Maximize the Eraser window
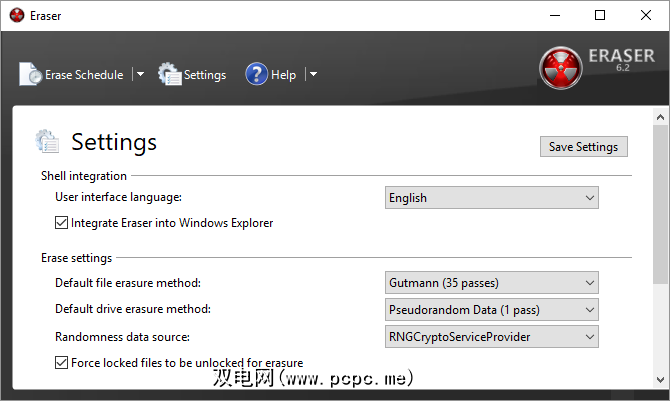The height and width of the screenshot is (401, 670). pos(600,15)
